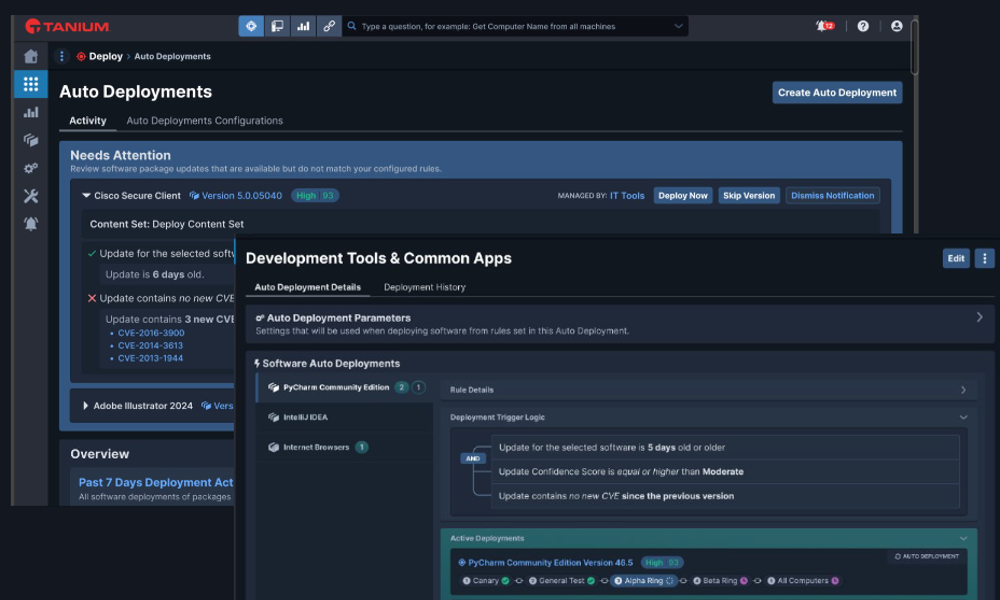Viewport: 1000px width, 600px height.
Task: Expand the Adobe Illustrator 2024 entry
Action: coord(86,406)
